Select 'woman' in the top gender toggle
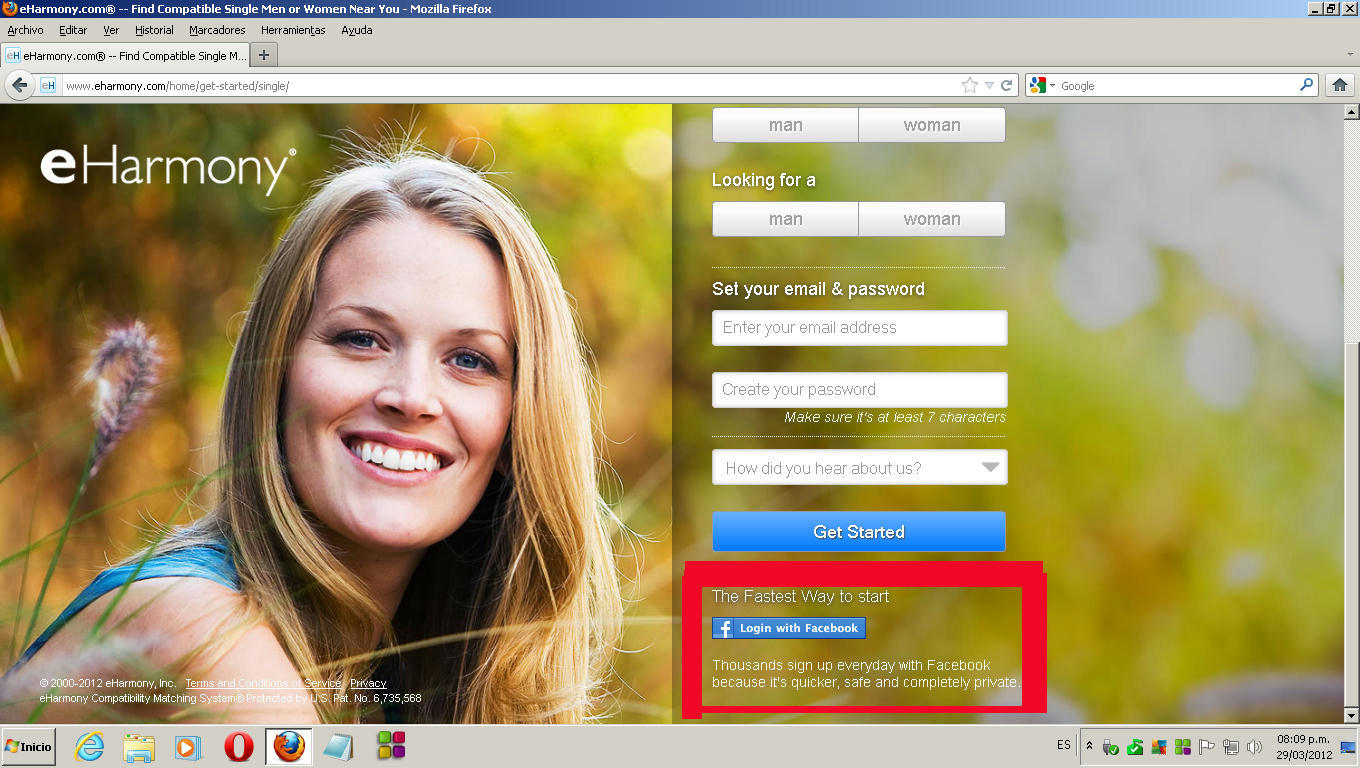 point(932,125)
